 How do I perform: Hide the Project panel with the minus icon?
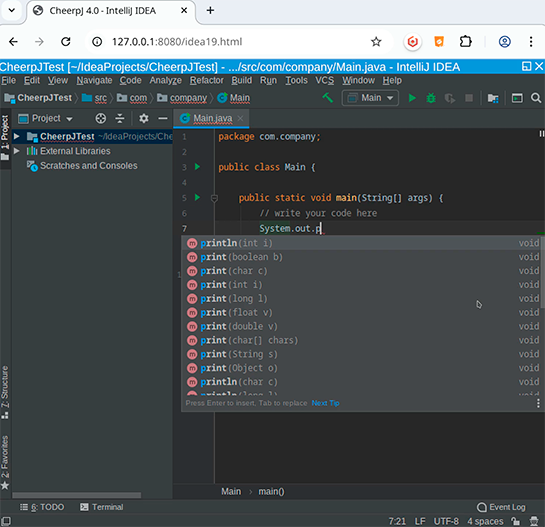pos(163,119)
